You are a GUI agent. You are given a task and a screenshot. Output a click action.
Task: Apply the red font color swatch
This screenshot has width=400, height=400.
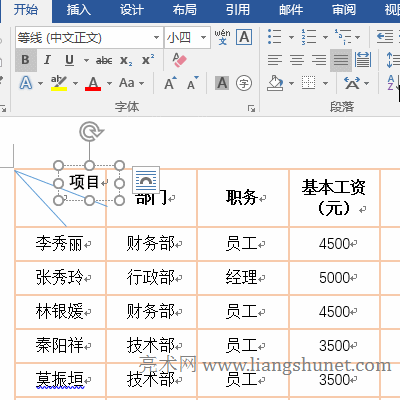93,83
